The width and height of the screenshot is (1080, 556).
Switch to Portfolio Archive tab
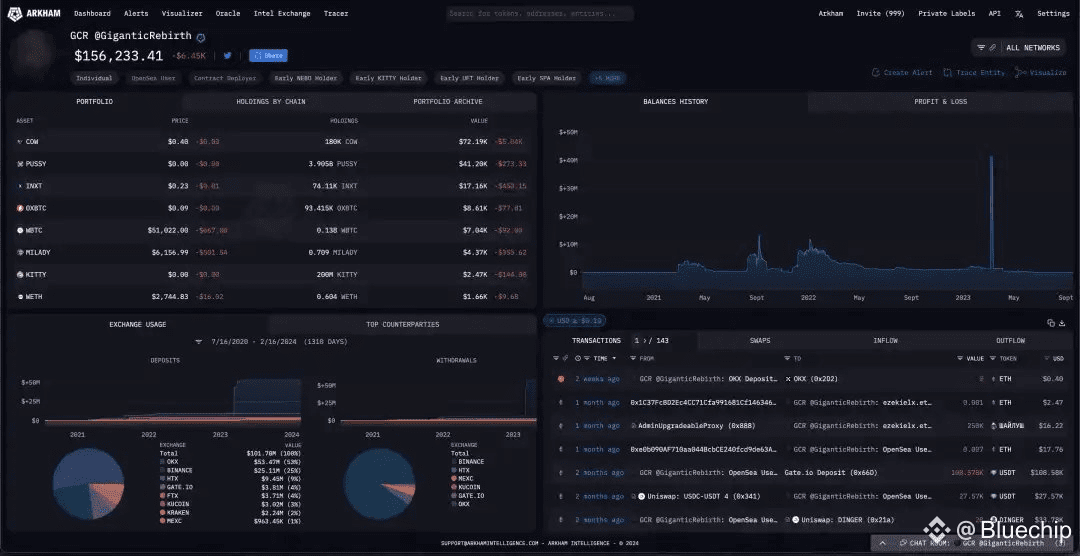pyautogui.click(x=448, y=101)
